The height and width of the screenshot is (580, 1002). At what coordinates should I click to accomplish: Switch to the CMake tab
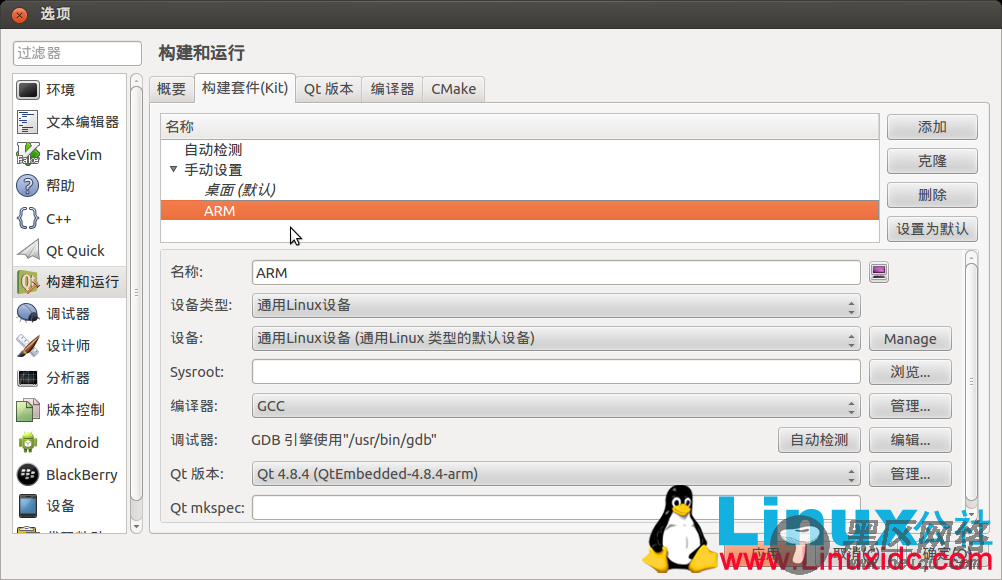[x=453, y=89]
